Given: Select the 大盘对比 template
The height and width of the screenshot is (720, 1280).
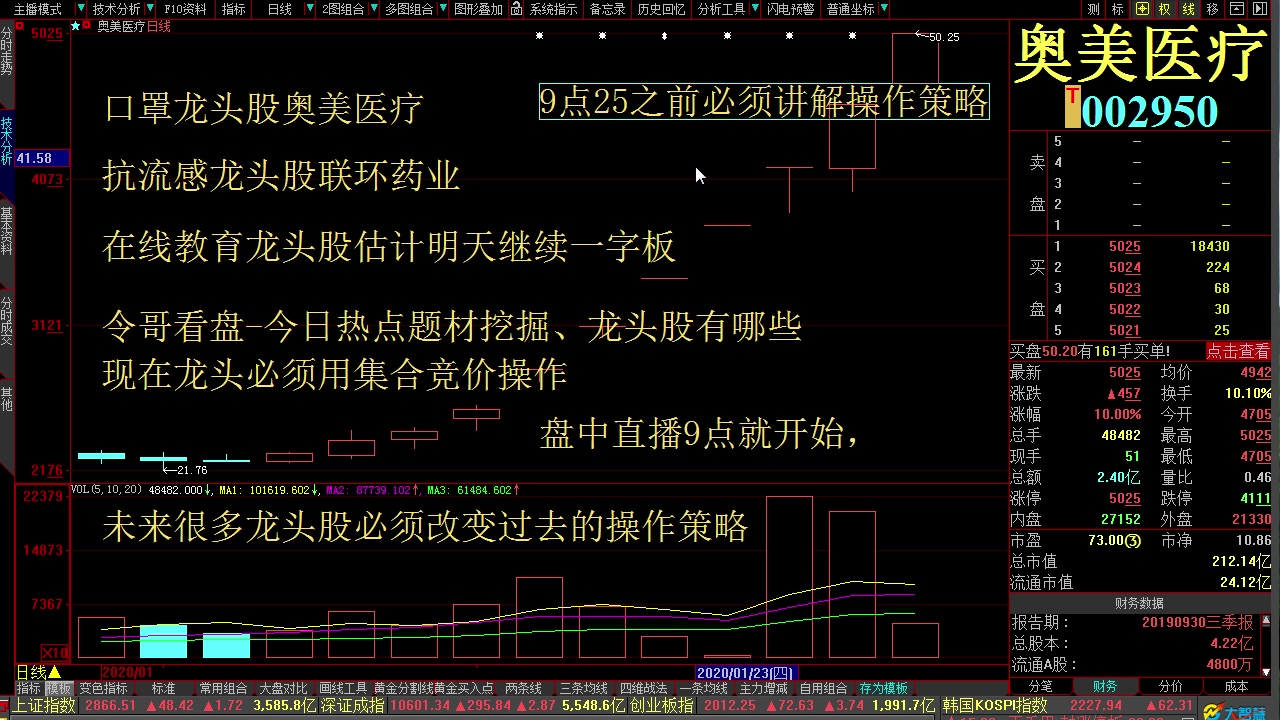Looking at the screenshot, I should [x=283, y=688].
